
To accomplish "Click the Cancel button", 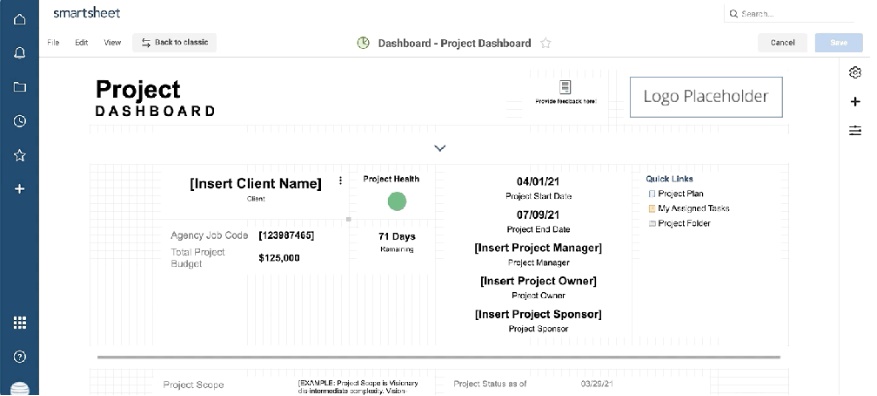I will pyautogui.click(x=782, y=43).
